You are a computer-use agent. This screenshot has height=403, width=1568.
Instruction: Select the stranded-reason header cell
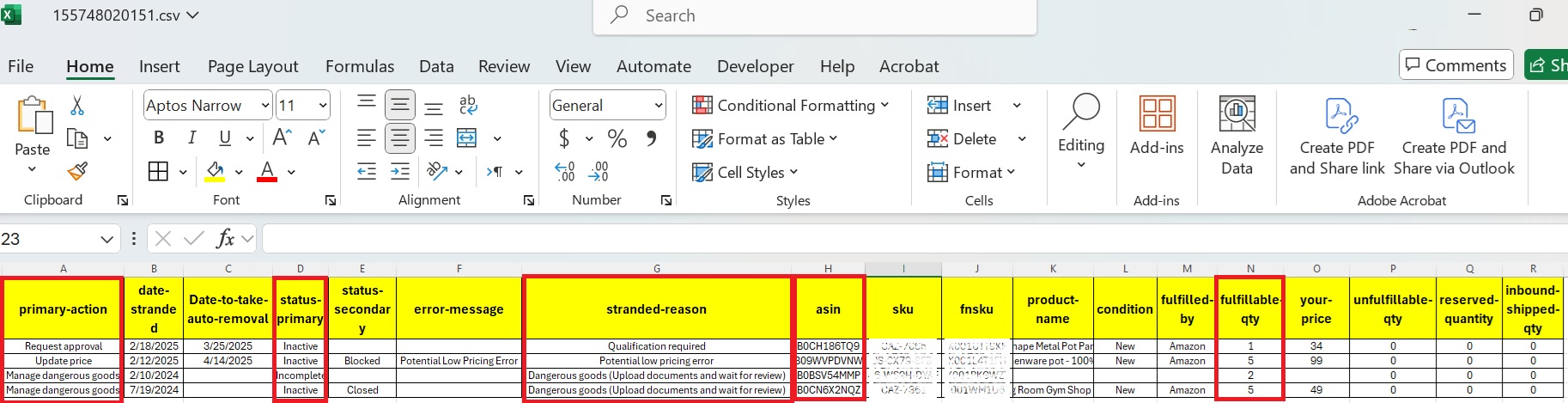pos(657,309)
